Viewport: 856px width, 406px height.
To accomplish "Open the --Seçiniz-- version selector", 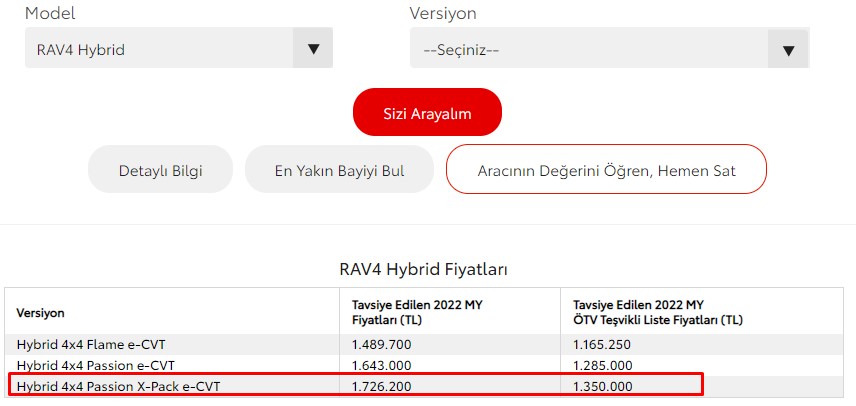I will coord(609,49).
